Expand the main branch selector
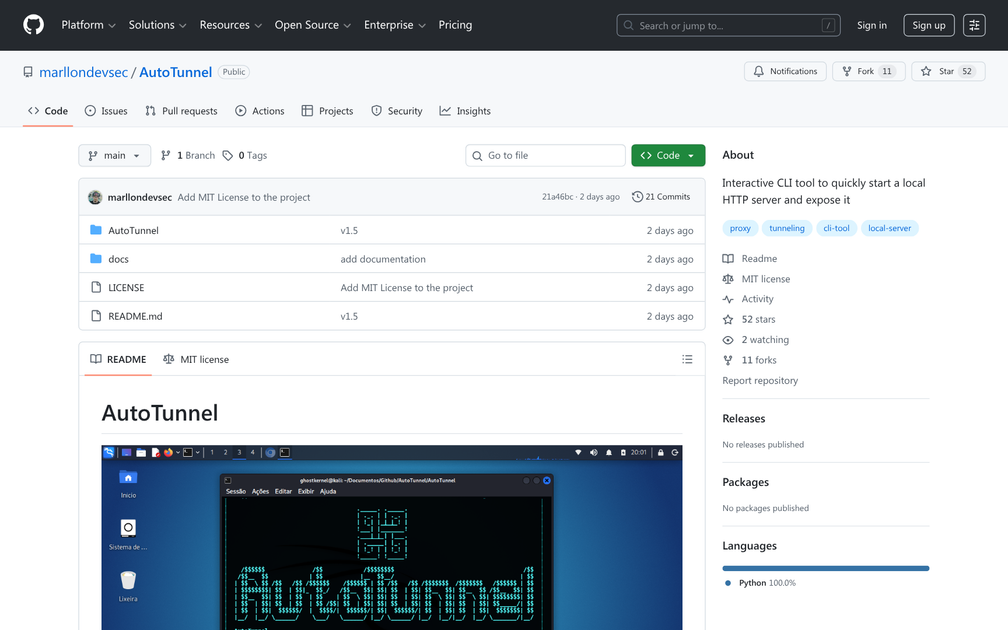Image resolution: width=1008 pixels, height=630 pixels. pos(114,155)
